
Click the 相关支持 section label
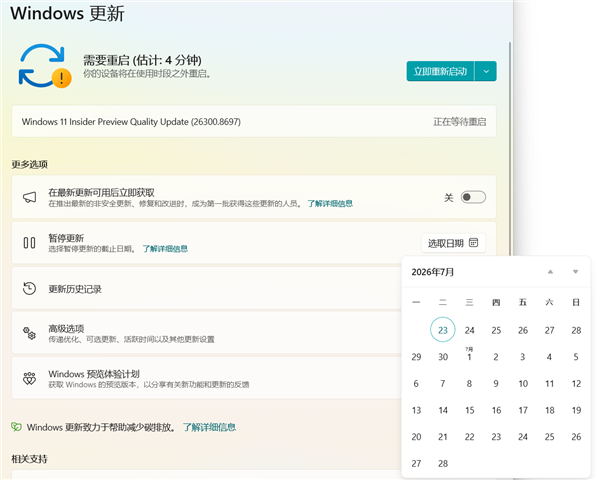(x=29, y=459)
